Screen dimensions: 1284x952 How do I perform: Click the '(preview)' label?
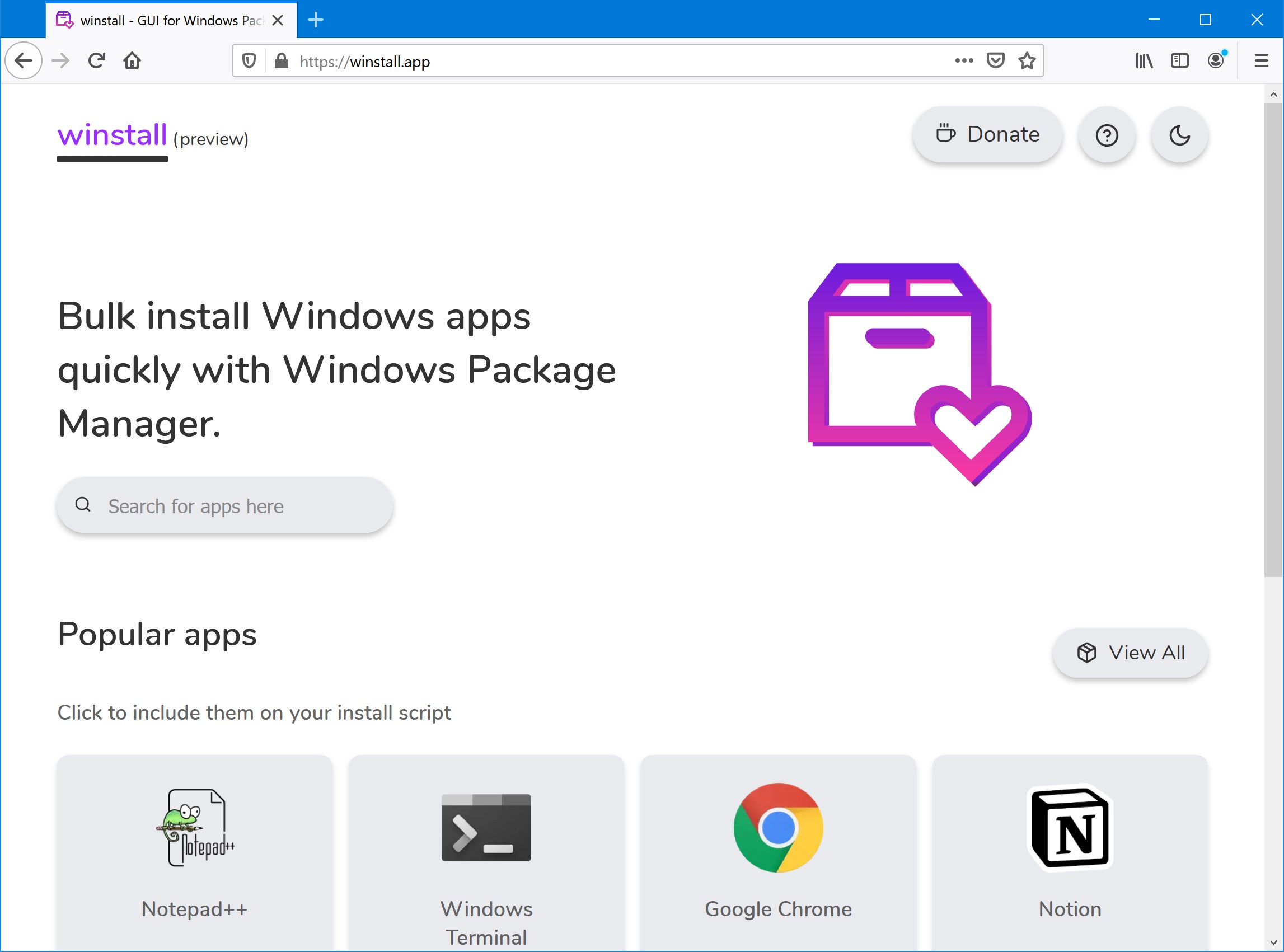[211, 139]
